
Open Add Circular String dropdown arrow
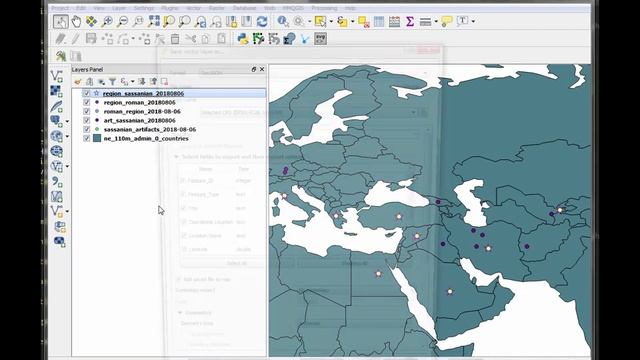[133, 39]
